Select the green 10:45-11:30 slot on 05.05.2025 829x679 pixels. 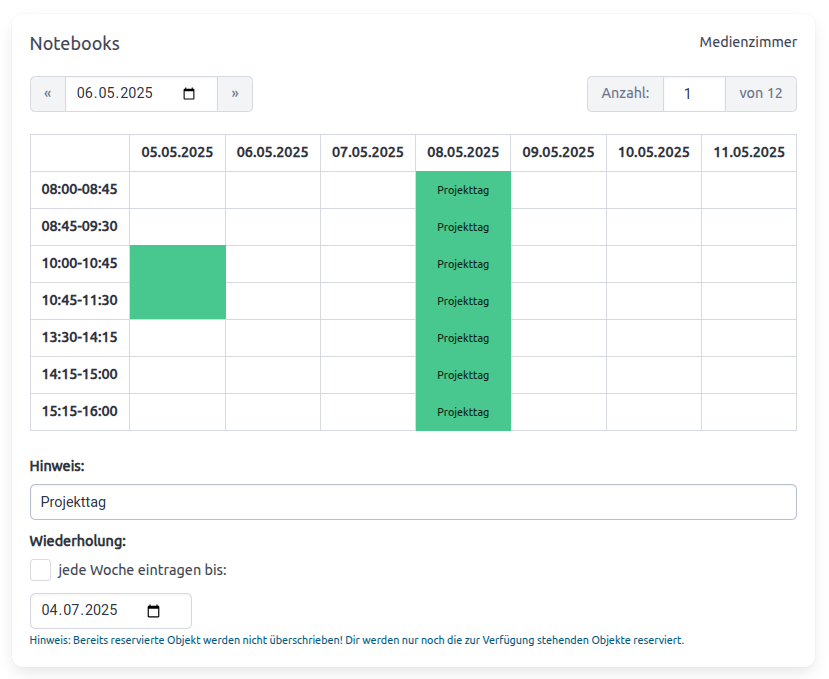click(177, 301)
